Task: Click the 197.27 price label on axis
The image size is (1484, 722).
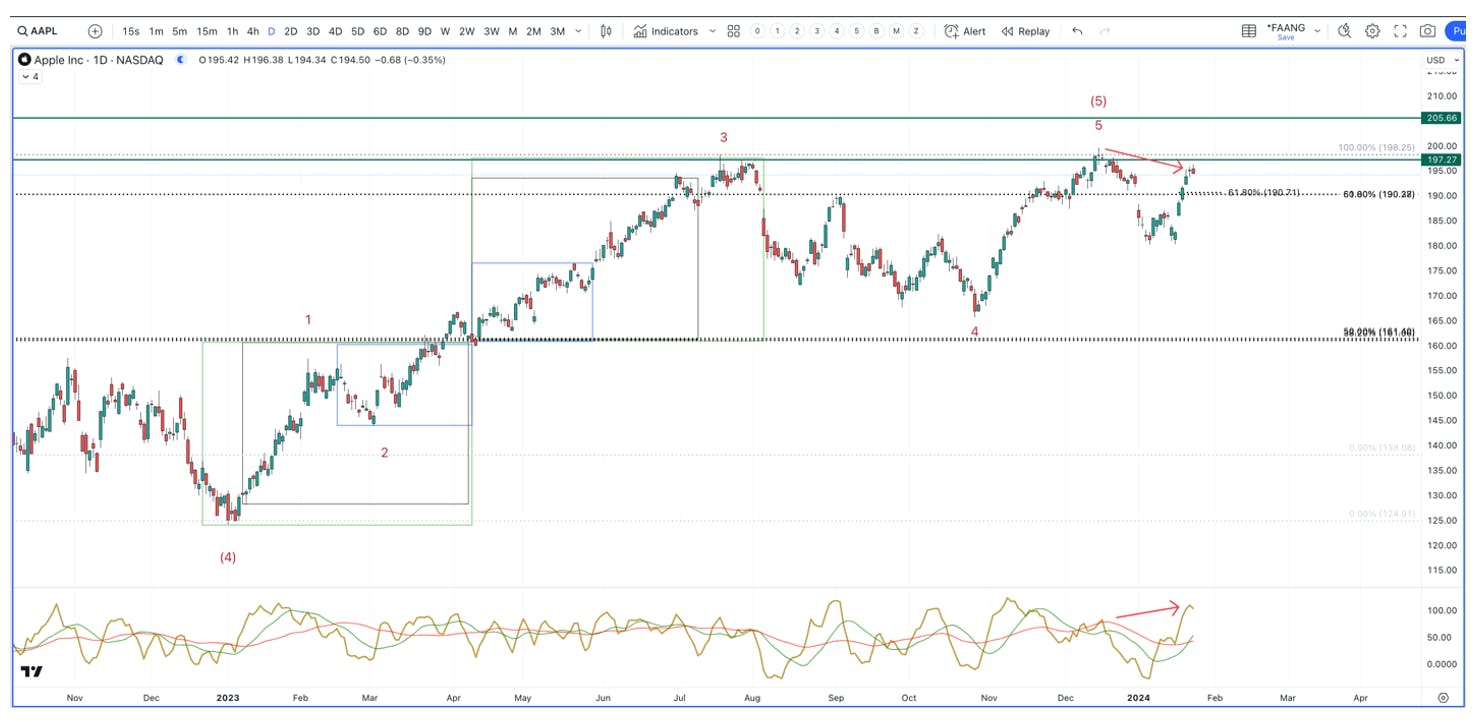Action: pos(1441,160)
